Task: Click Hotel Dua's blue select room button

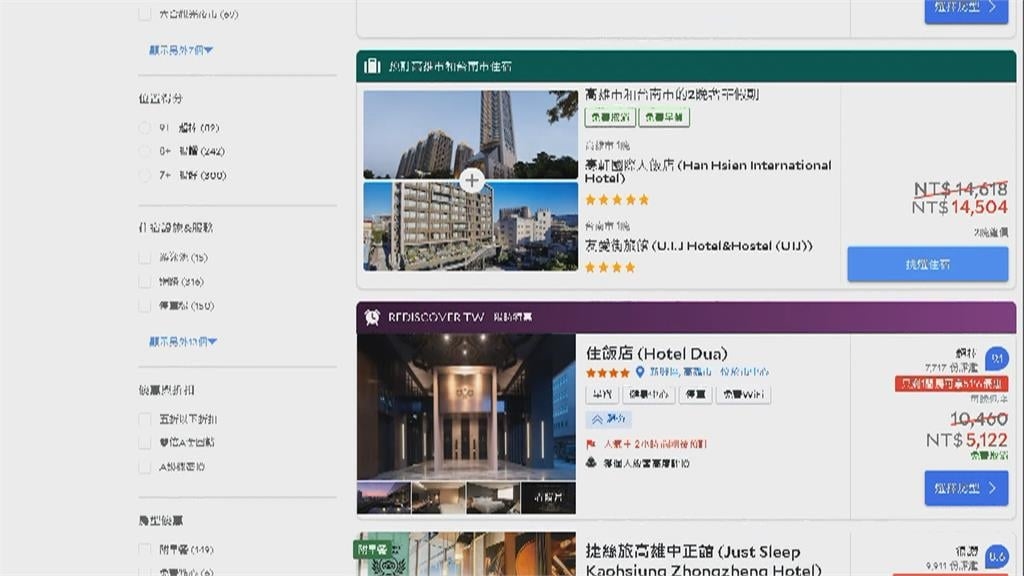Action: click(x=965, y=488)
